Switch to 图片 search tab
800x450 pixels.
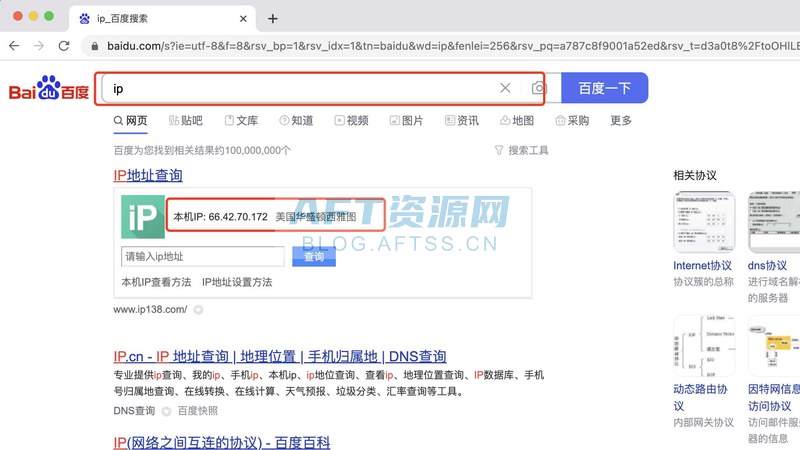click(x=405, y=121)
